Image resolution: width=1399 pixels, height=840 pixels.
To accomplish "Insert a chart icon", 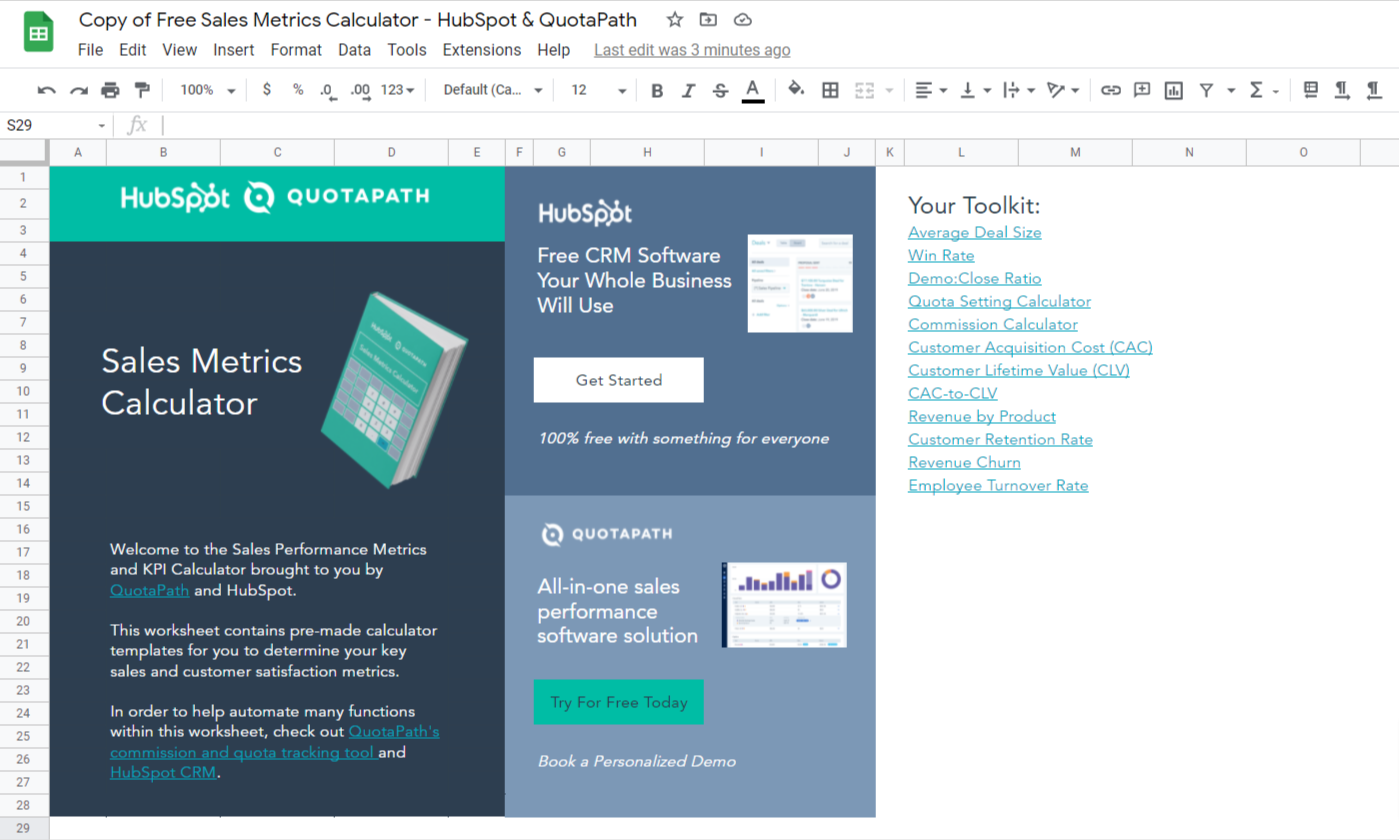I will [1174, 90].
